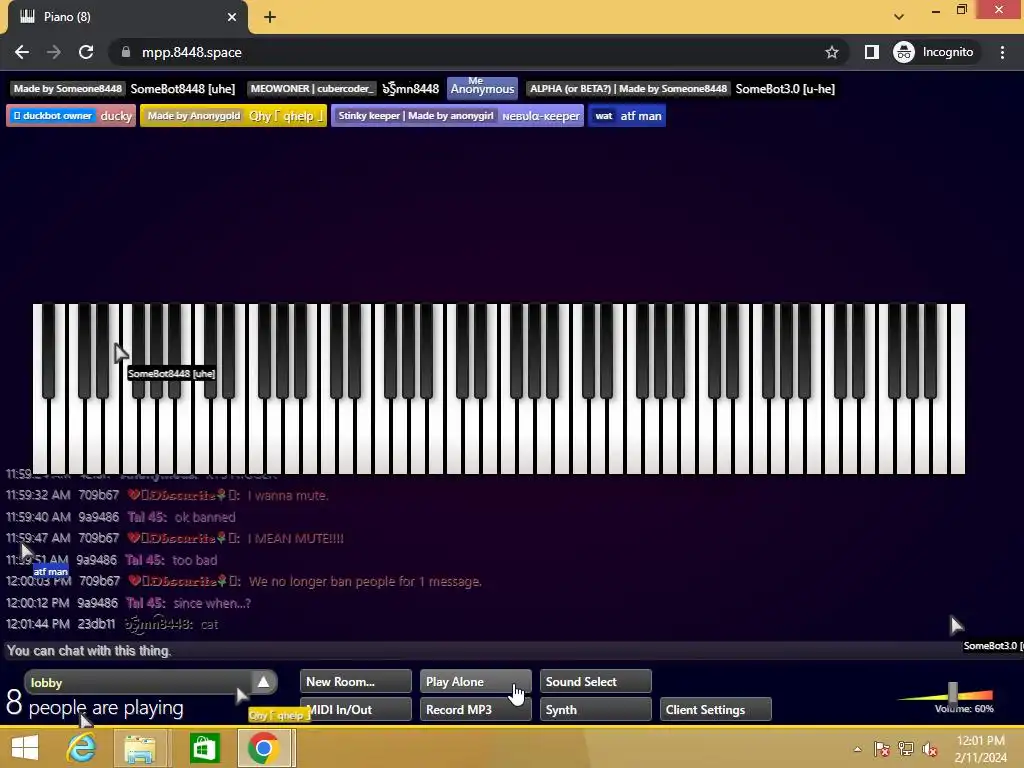Open File Explorer from taskbar
The image size is (1024, 768).
140,748
